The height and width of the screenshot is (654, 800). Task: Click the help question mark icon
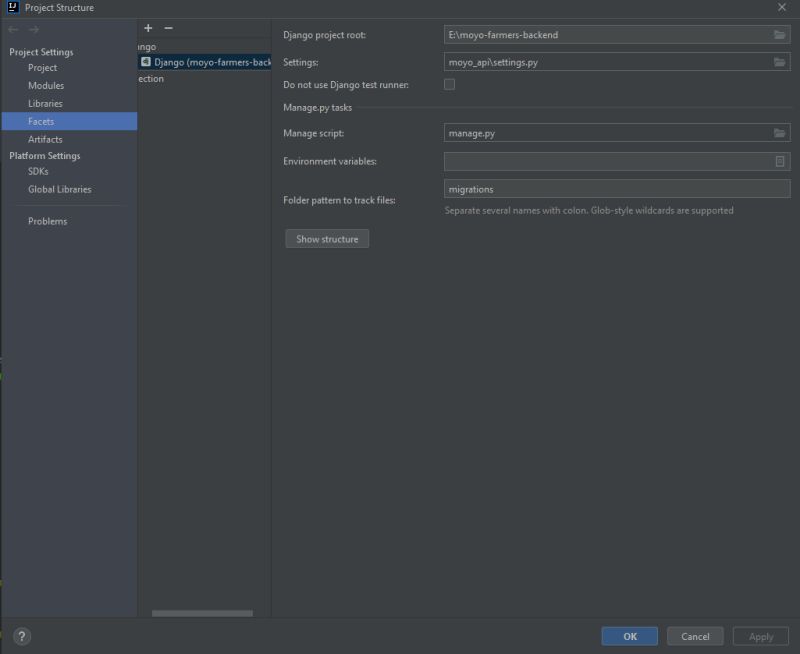pos(22,636)
